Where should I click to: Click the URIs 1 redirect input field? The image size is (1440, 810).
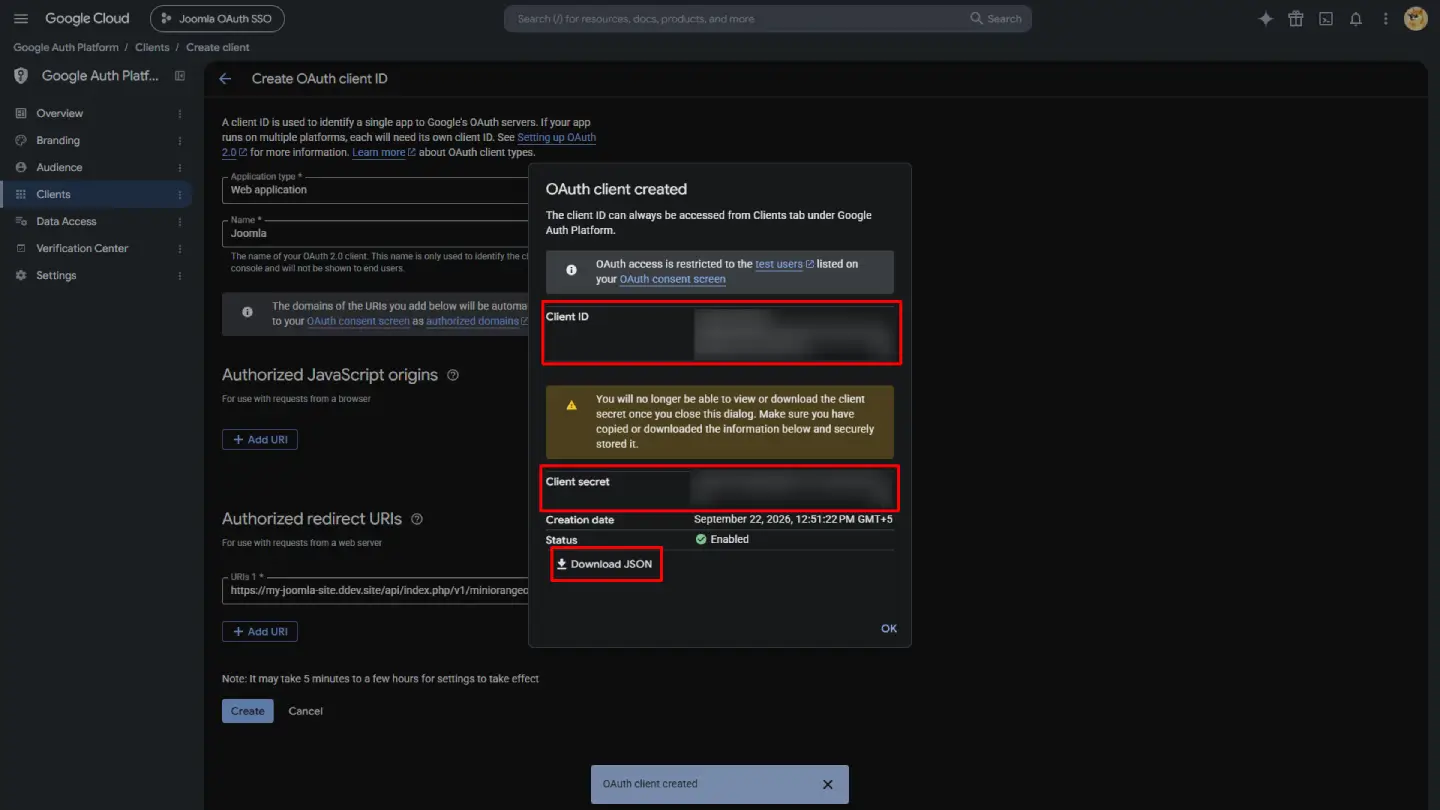(375, 591)
